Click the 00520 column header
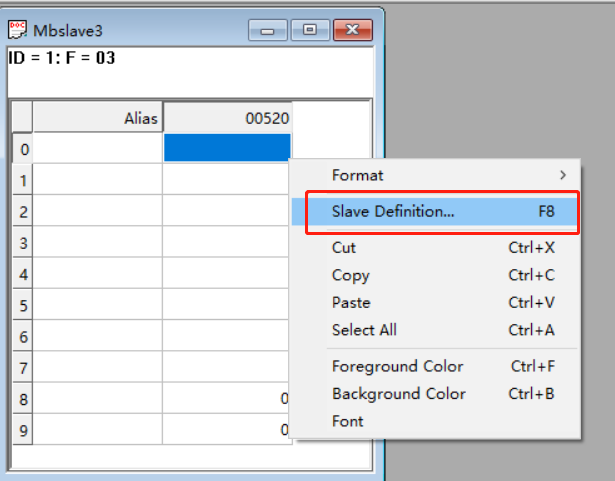 [227, 118]
